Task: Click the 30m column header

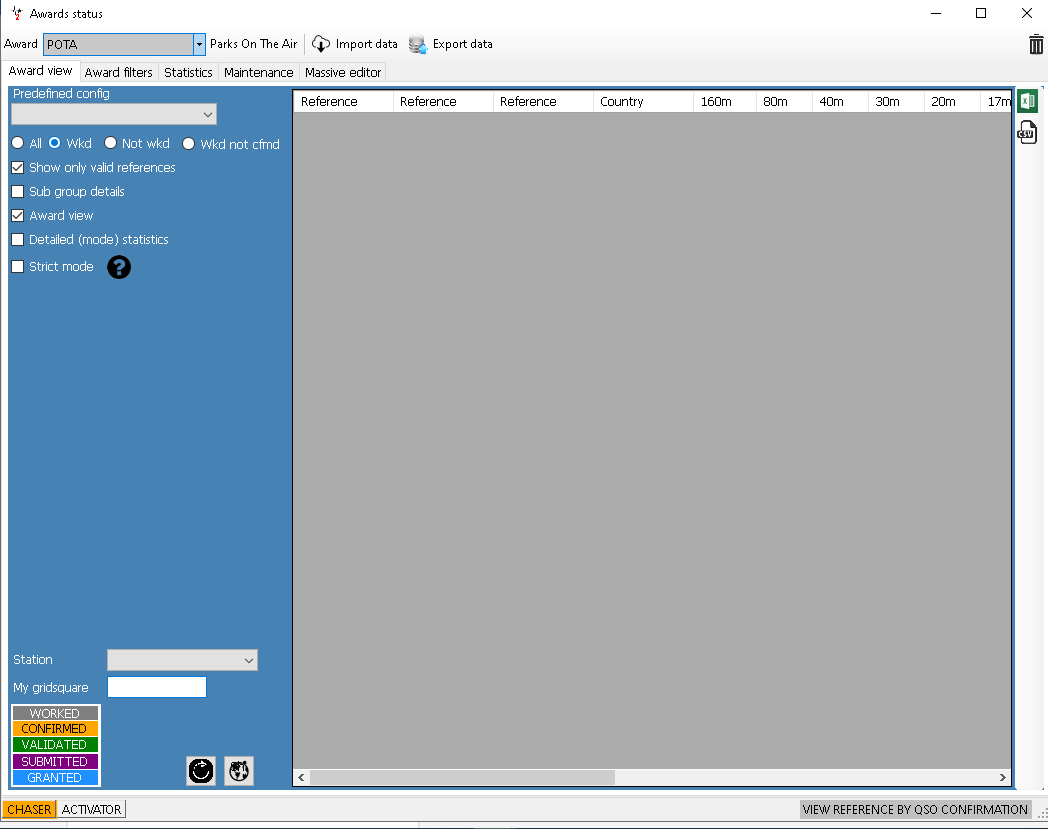Action: (x=896, y=102)
